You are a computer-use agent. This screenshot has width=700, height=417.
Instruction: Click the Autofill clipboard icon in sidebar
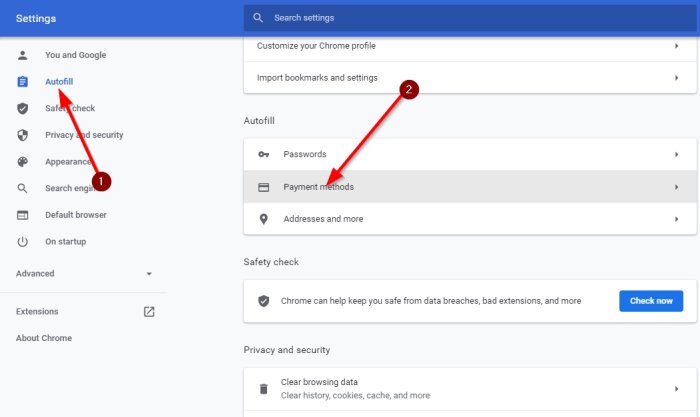point(23,81)
